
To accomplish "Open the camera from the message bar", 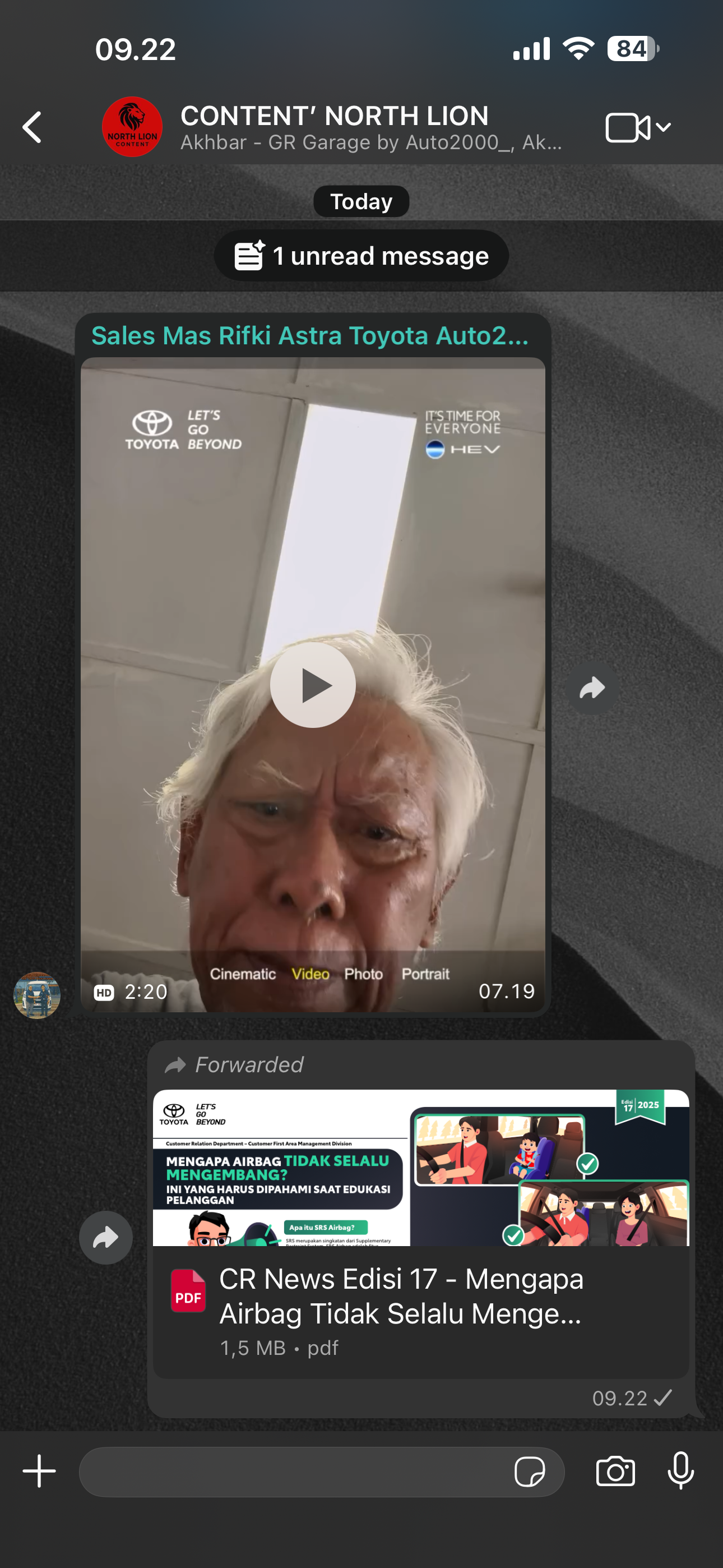I will click(615, 1471).
